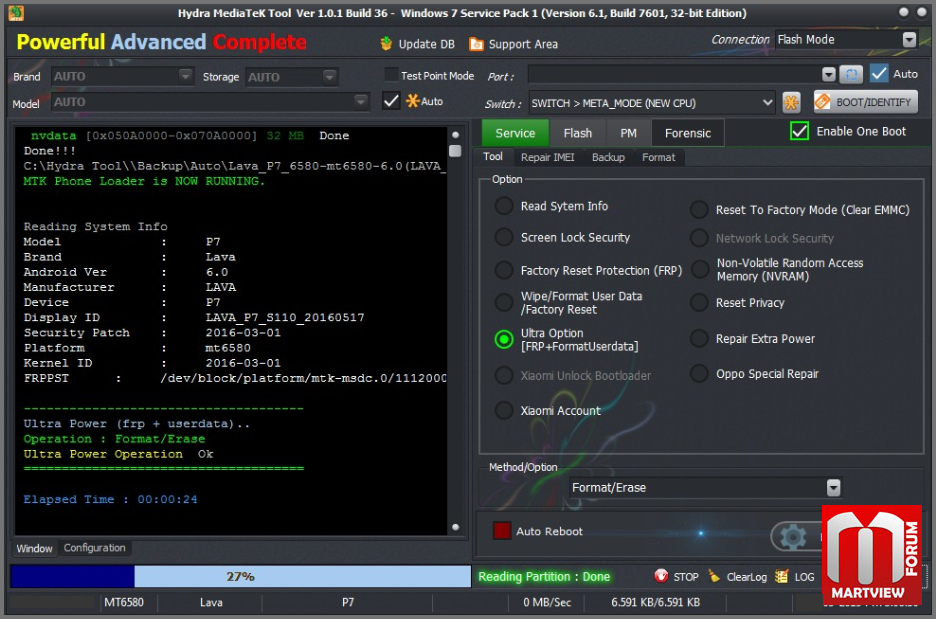Click the Update DB icon
Viewport: 936px width, 619px height.
pos(386,44)
